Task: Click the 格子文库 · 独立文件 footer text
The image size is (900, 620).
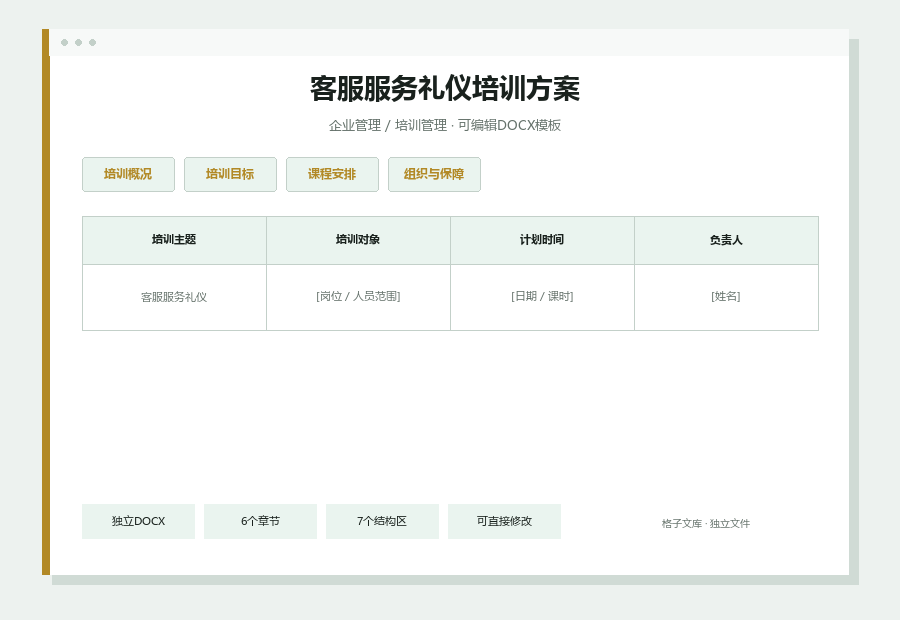Action: (705, 524)
